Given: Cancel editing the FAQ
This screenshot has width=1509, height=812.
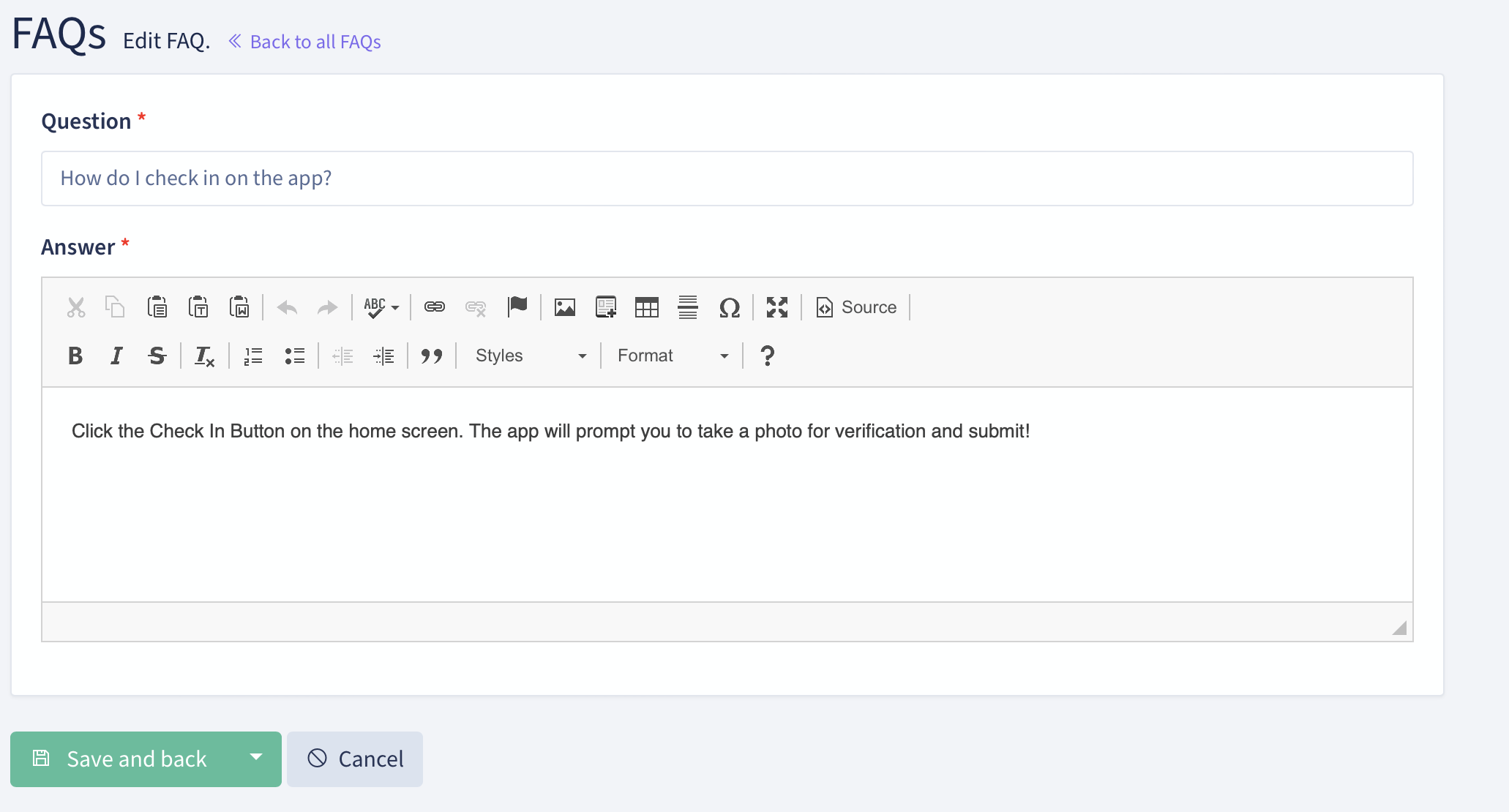Looking at the screenshot, I should pyautogui.click(x=355, y=759).
